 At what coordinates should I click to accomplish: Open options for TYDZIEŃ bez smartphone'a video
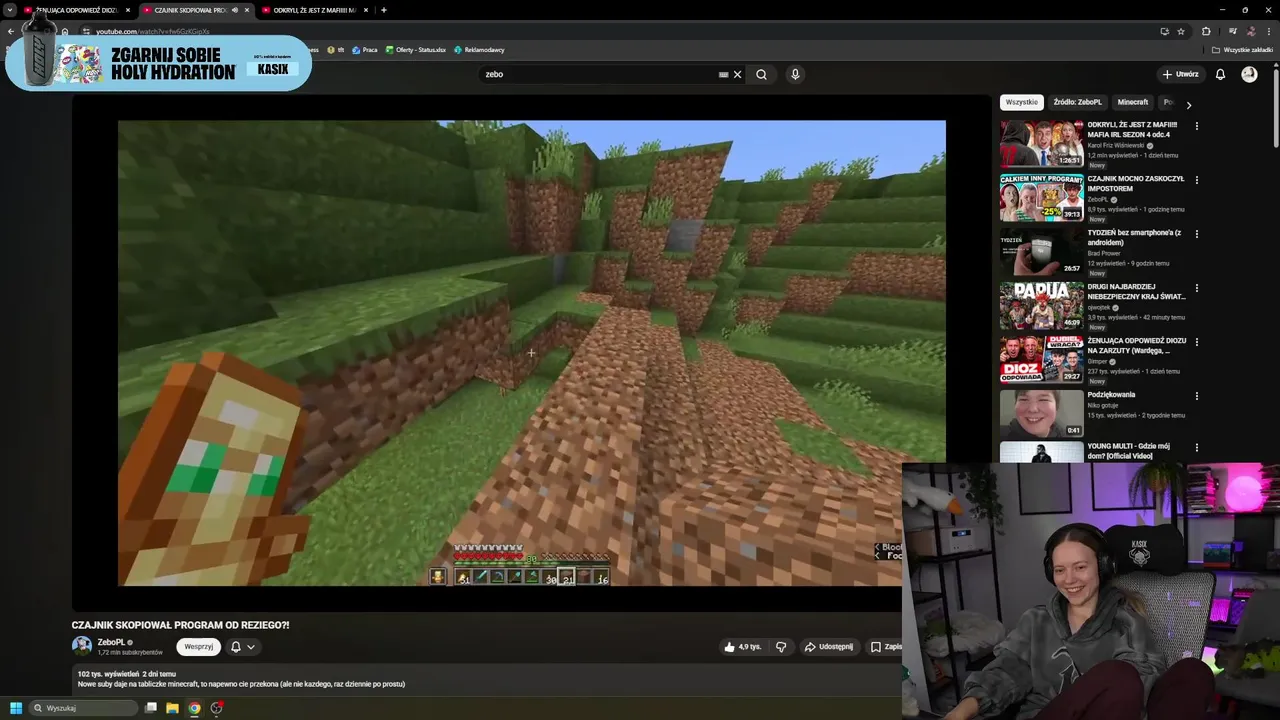[x=1197, y=234]
